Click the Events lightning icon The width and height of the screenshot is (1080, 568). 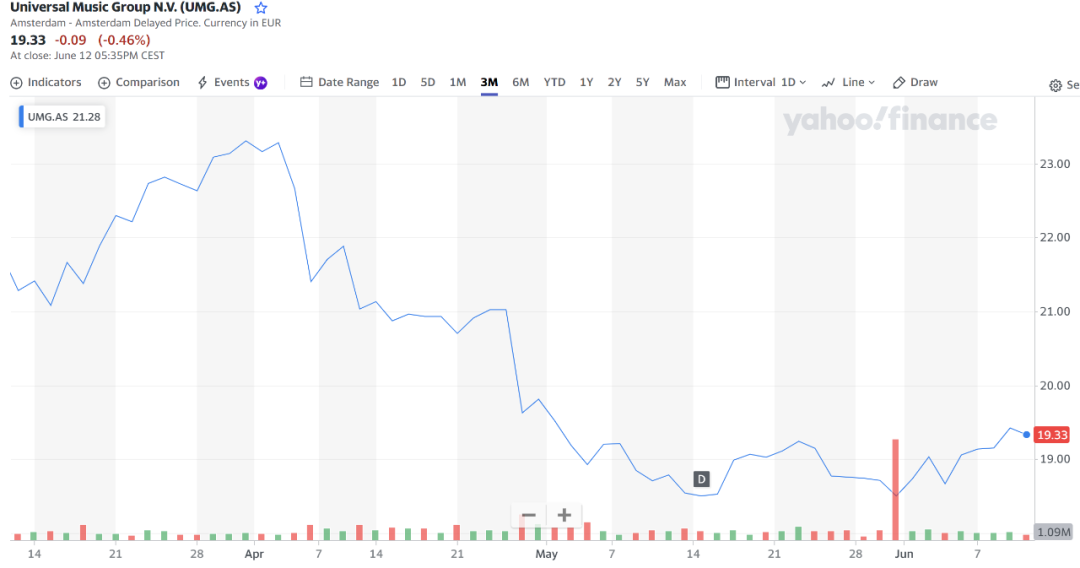coord(203,82)
